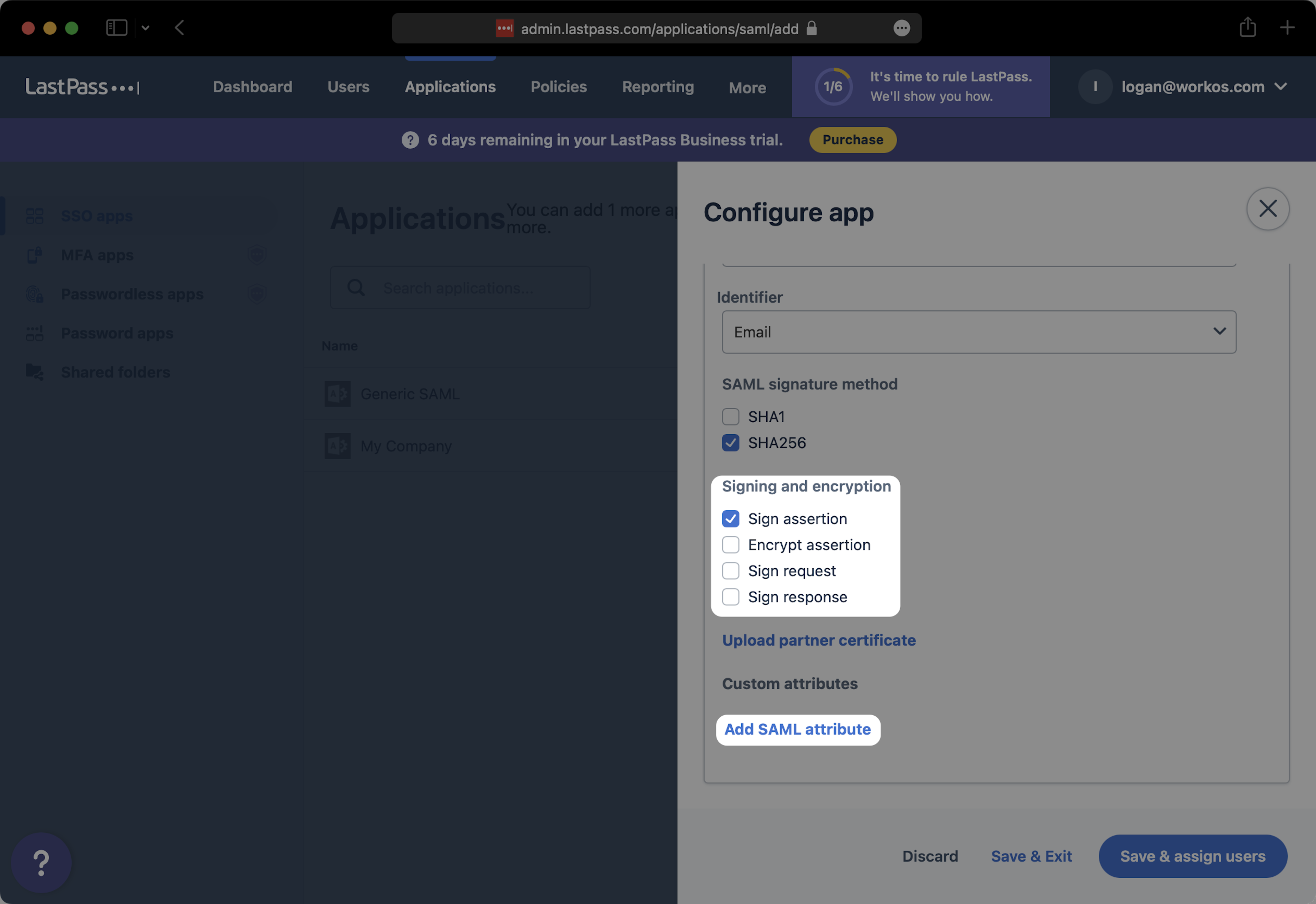The image size is (1316, 904).
Task: Click the Safari share icon
Action: (1247, 27)
